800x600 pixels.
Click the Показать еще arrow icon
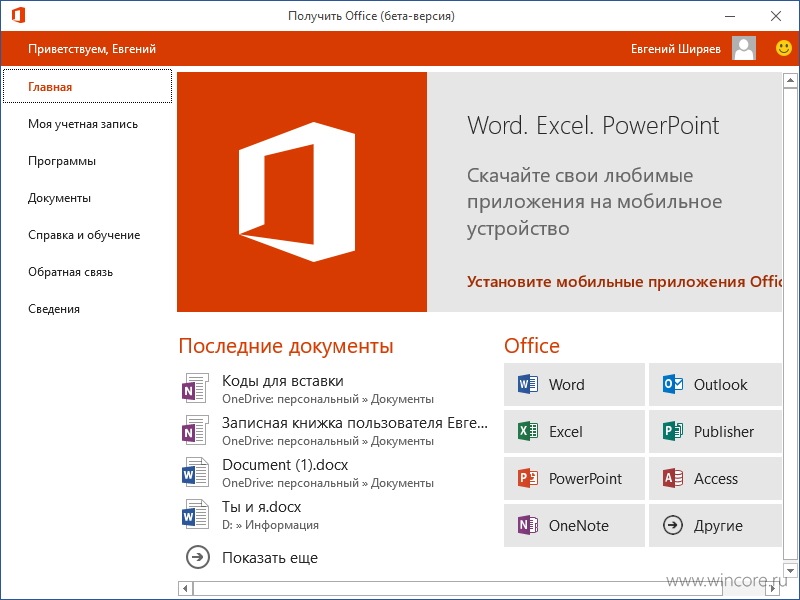click(x=198, y=557)
